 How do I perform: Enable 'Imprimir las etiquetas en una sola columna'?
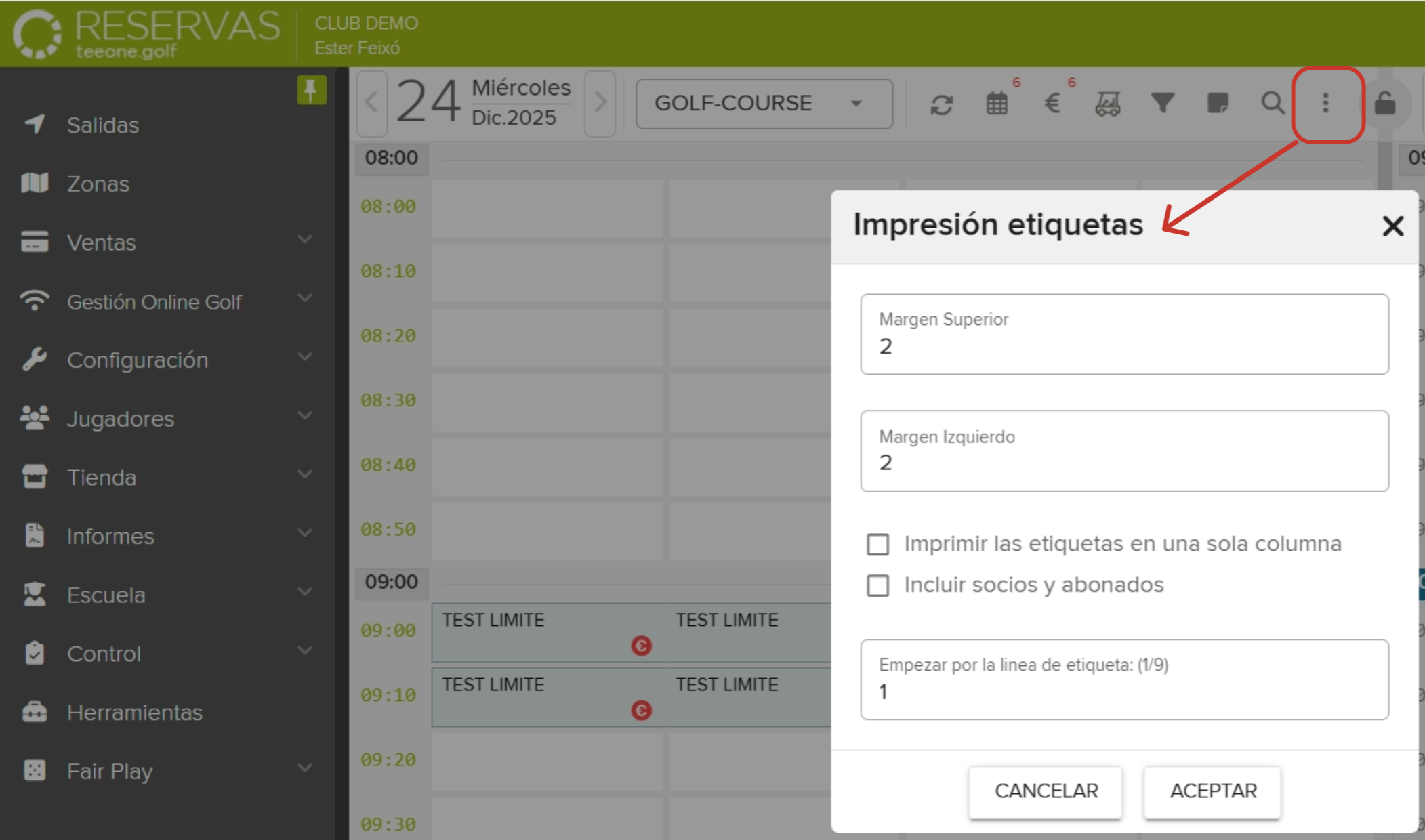(878, 543)
